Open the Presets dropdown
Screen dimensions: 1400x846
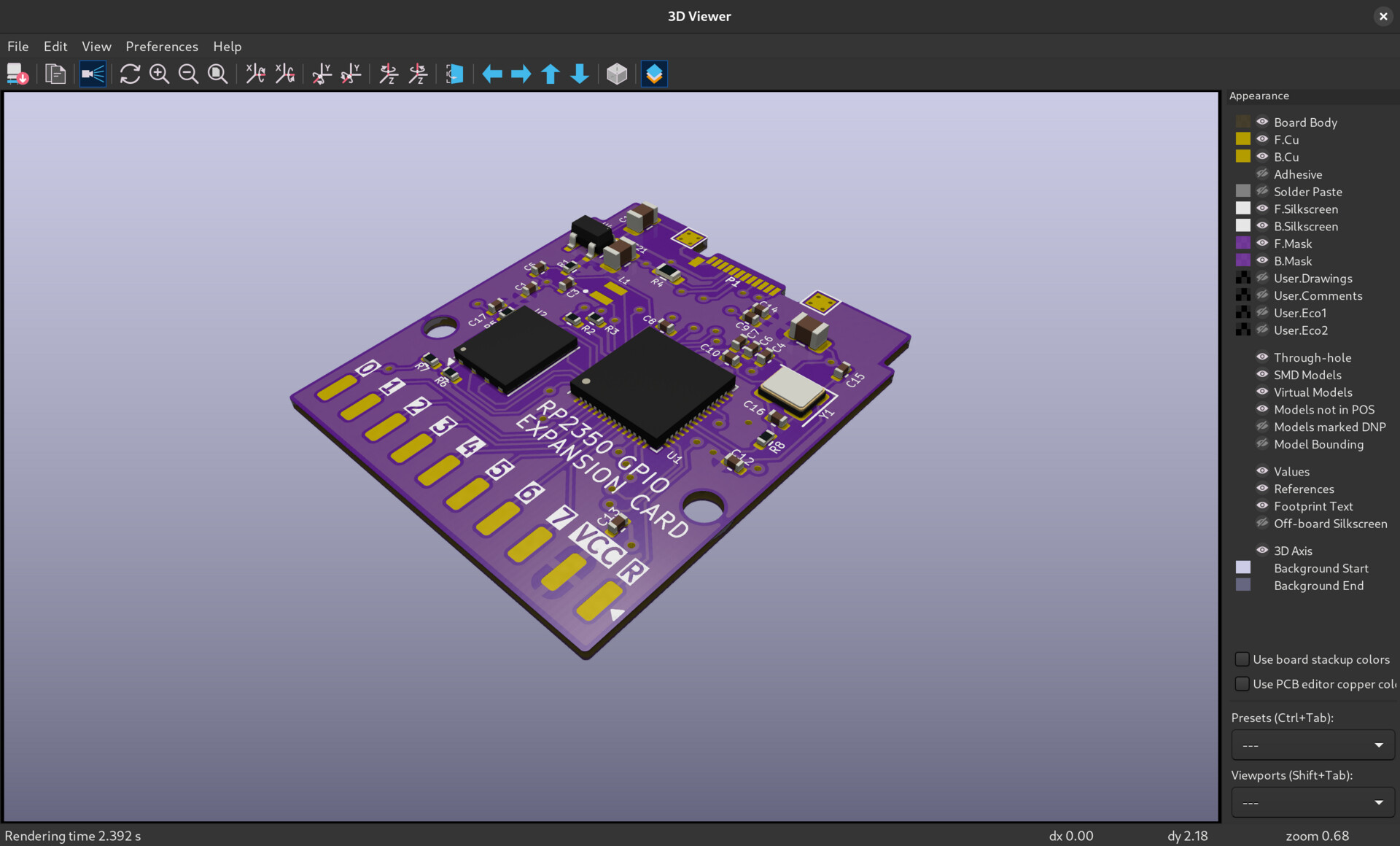pos(1312,745)
